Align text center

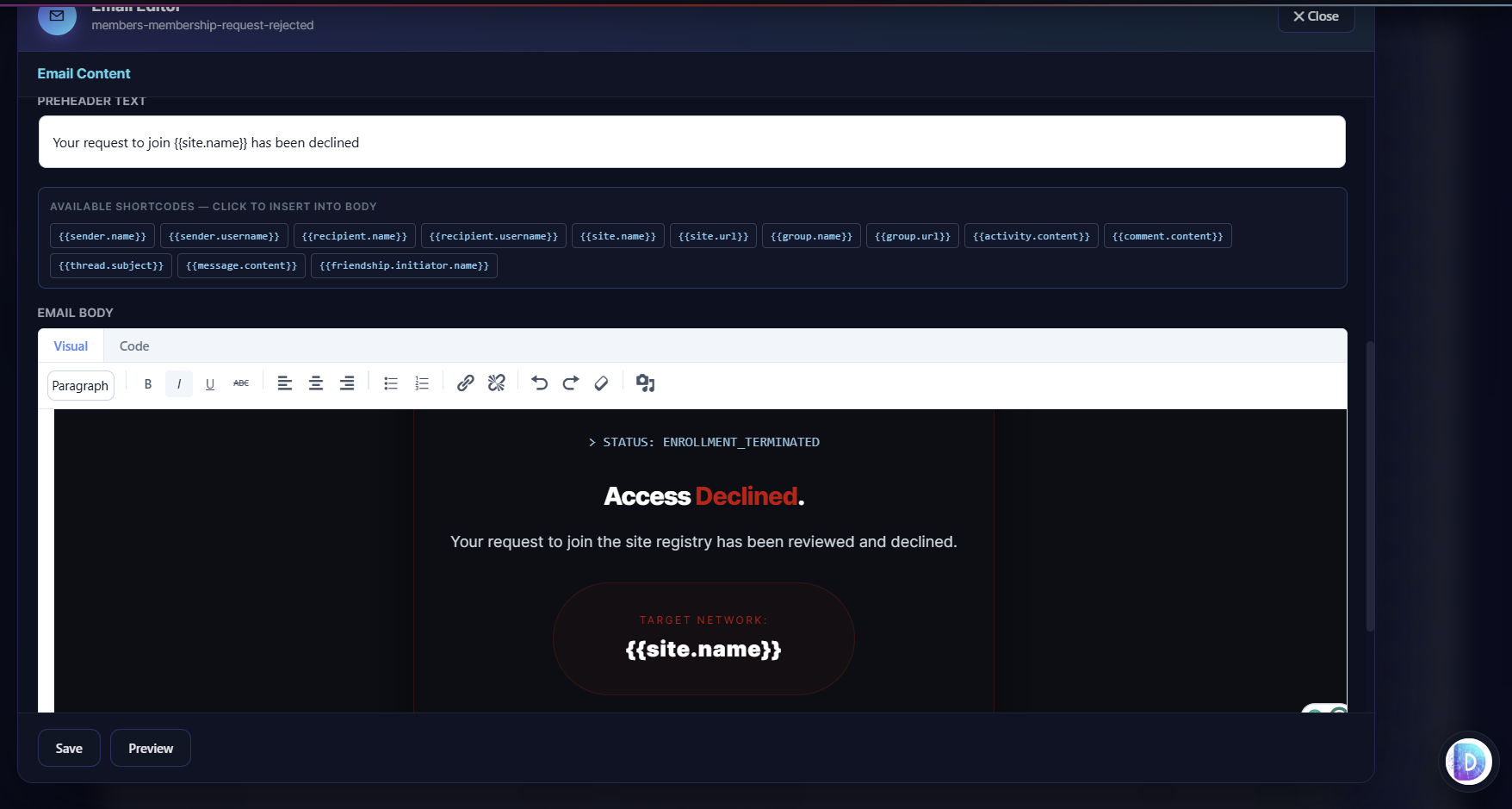pyautogui.click(x=316, y=384)
